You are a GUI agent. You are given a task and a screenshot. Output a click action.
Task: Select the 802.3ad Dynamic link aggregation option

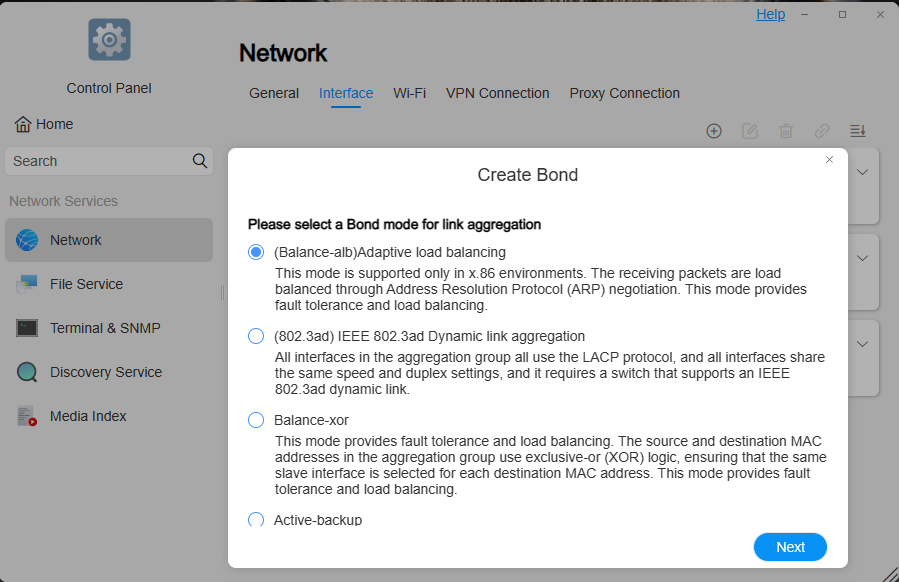256,336
